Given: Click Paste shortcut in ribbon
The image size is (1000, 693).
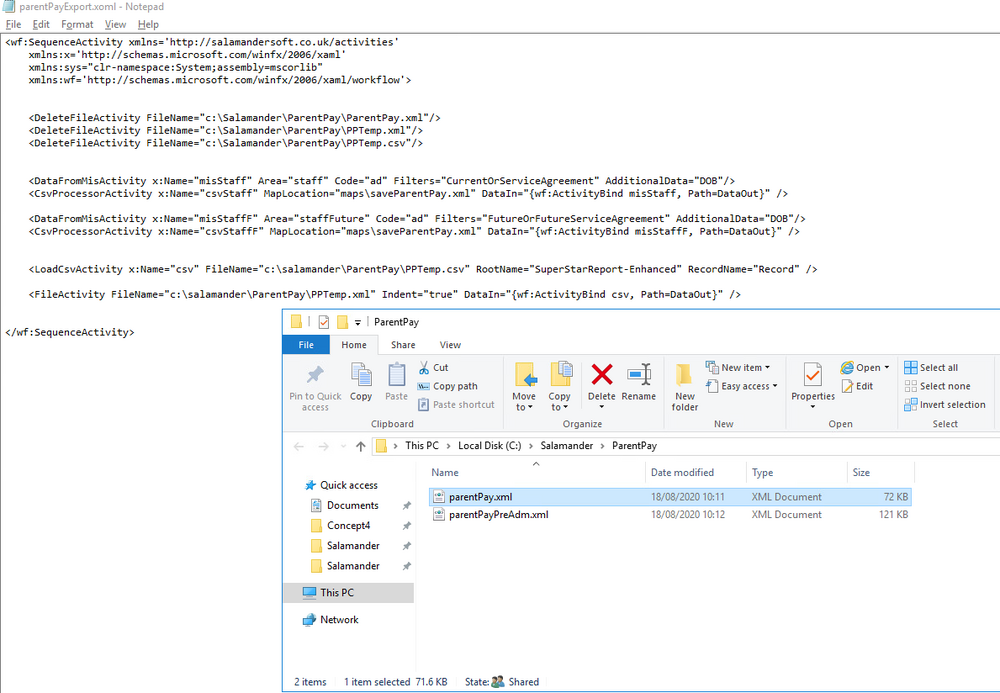Looking at the screenshot, I should pyautogui.click(x=457, y=404).
